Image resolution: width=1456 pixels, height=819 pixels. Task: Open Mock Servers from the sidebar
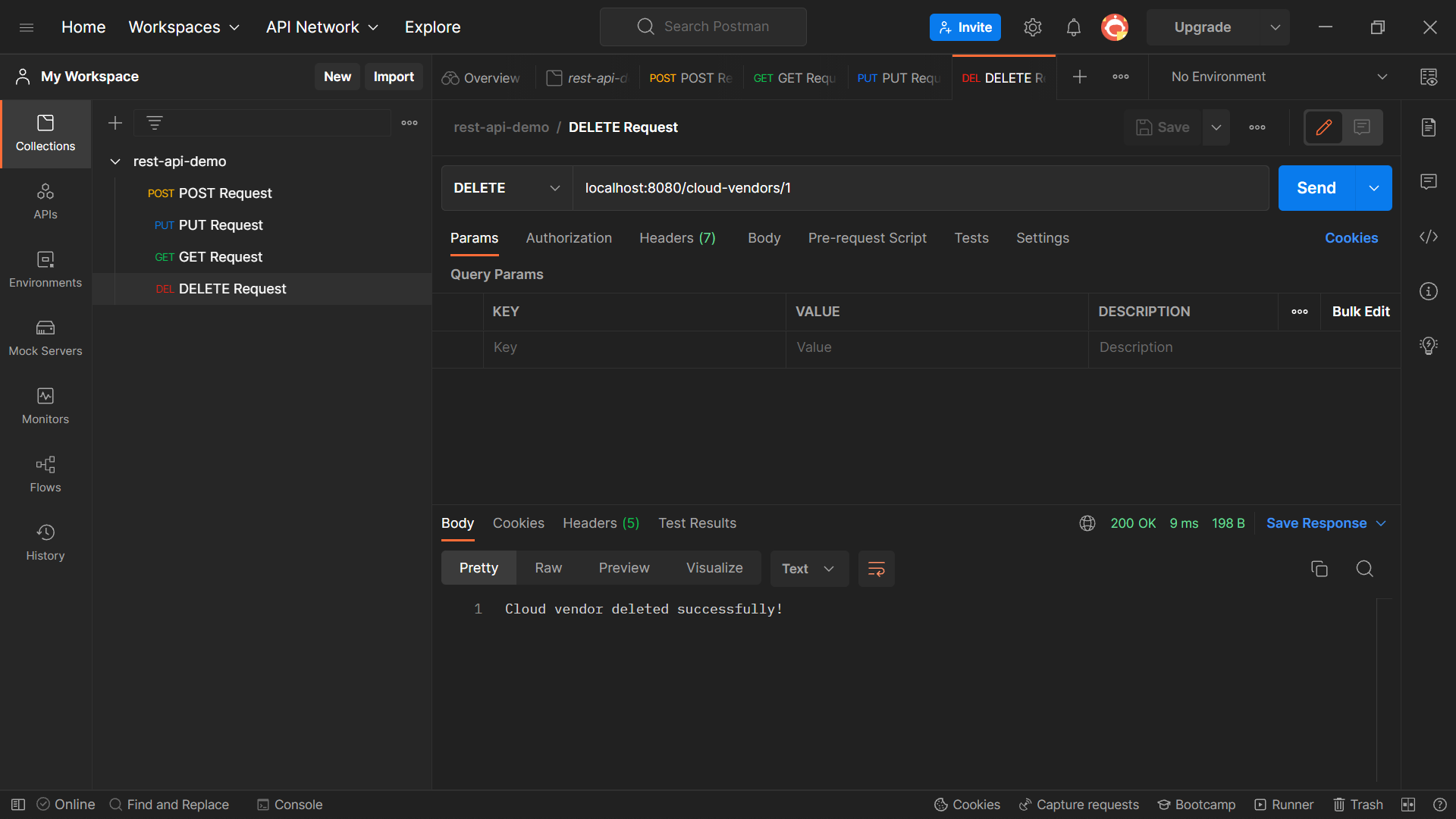pos(45,338)
